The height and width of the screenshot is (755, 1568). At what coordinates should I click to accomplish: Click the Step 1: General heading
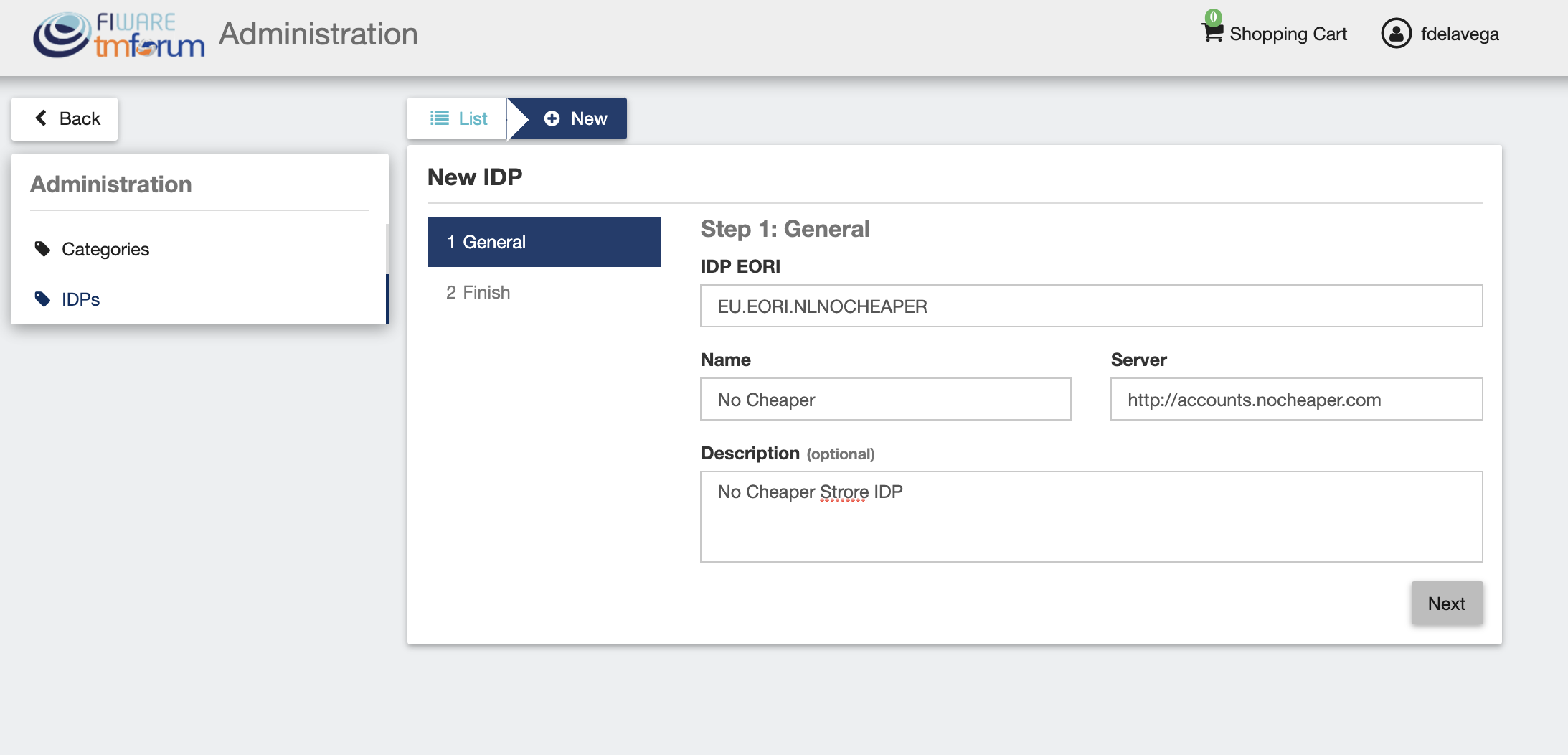pos(785,229)
